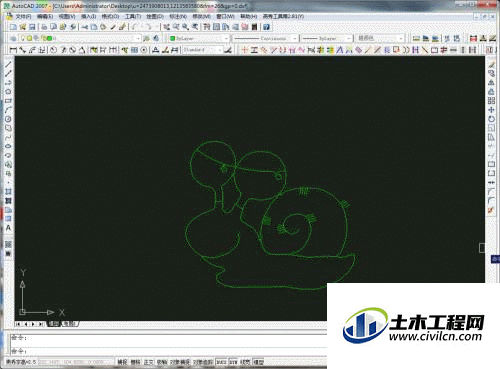Viewport: 500px width, 369px height.
Task: Expand the layer selection dropdown
Action: [x=138, y=39]
